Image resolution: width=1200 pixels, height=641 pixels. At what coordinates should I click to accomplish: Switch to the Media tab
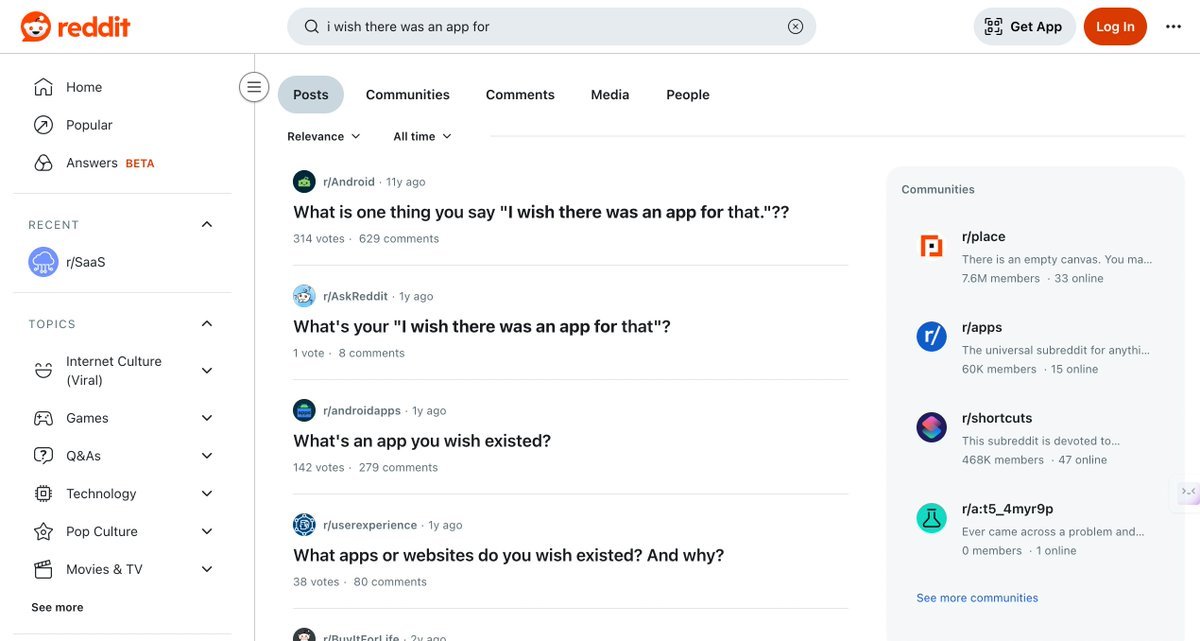[x=610, y=95]
